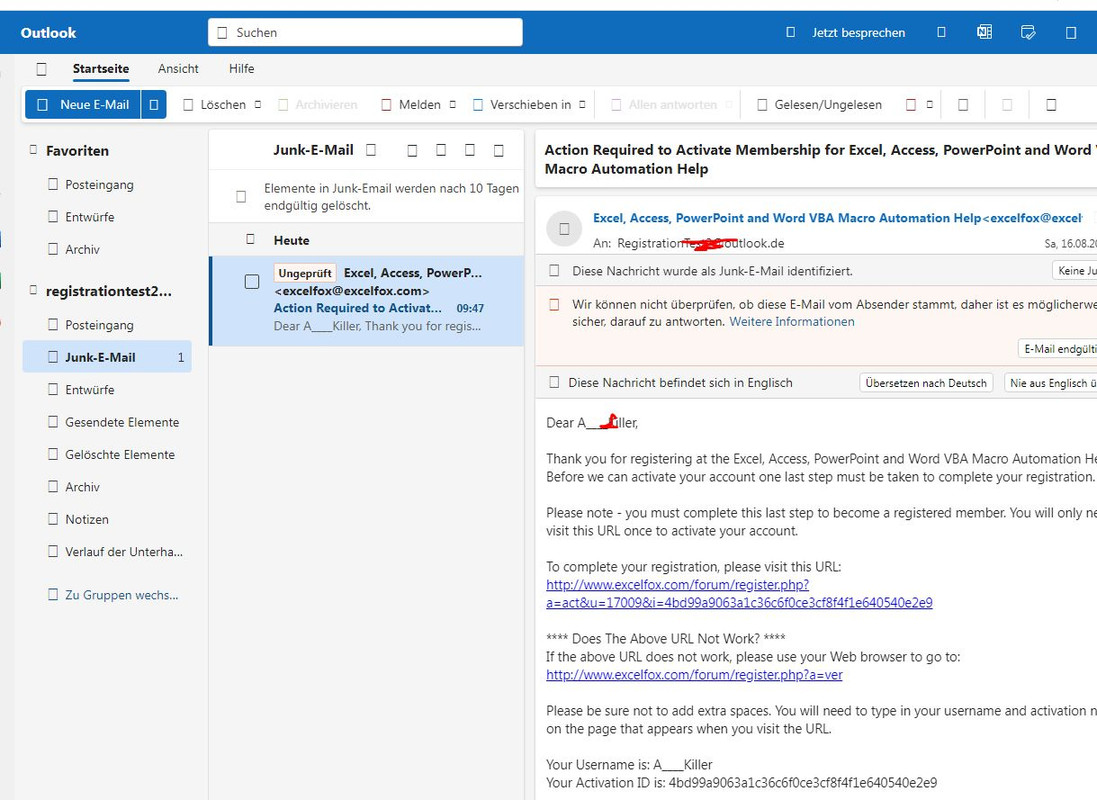The height and width of the screenshot is (800, 1097).
Task: Open dropdown arrow next to Neue E-Mail
Action: [154, 104]
